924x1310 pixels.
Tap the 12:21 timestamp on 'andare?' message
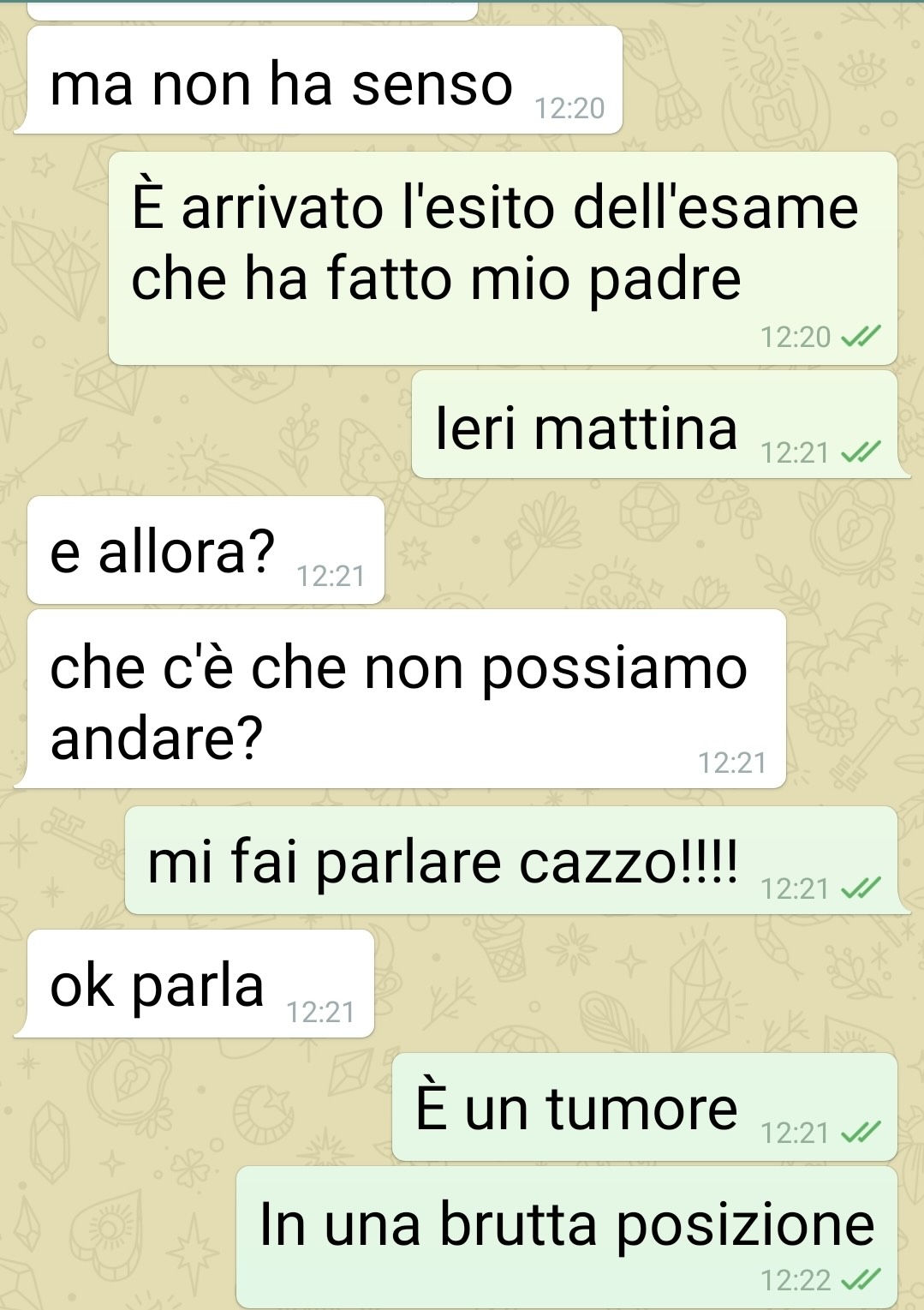click(732, 763)
